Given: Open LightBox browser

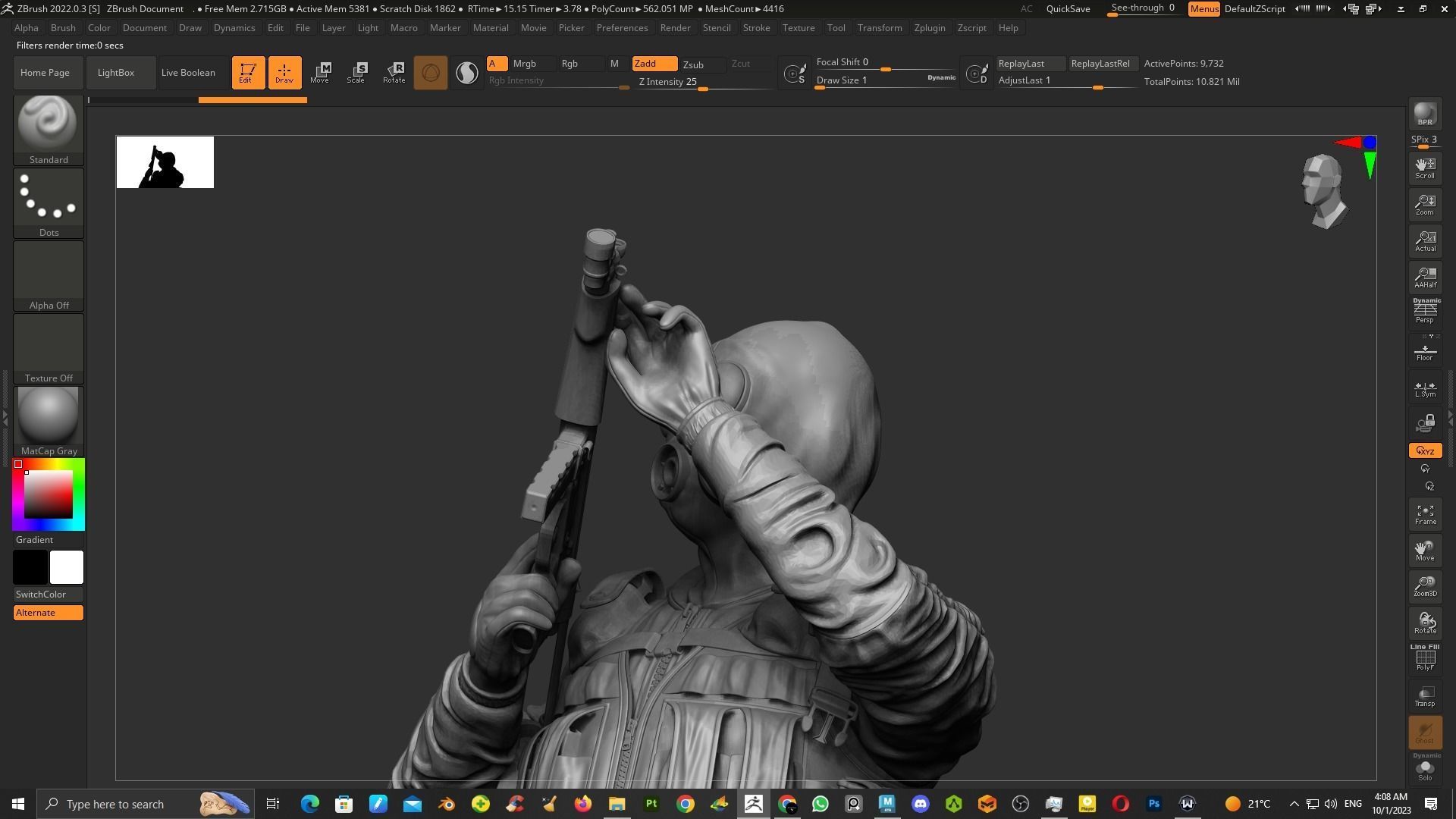Looking at the screenshot, I should pos(121,73).
